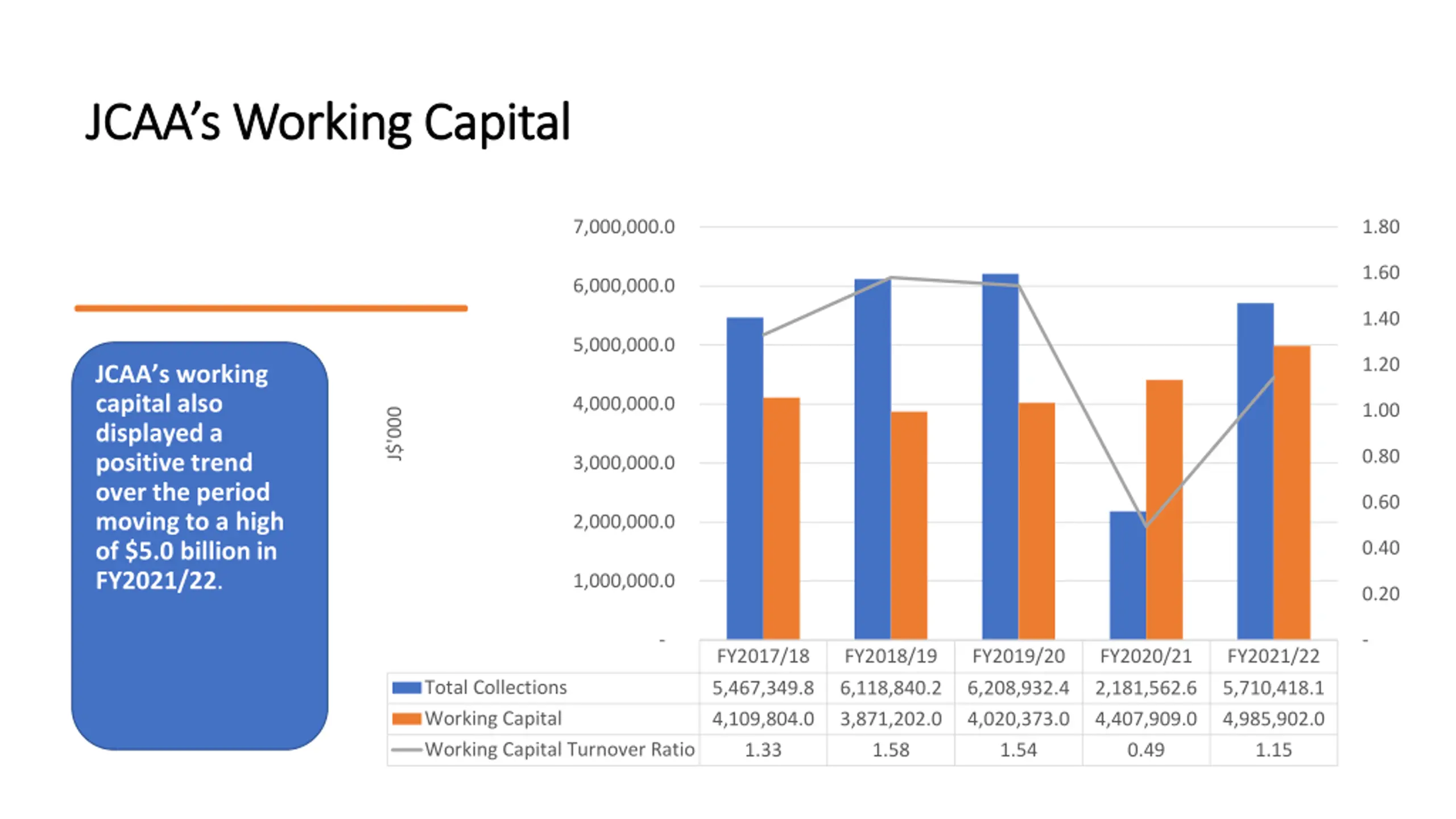This screenshot has width=1456, height=819.
Task: Click the cell value 2,181,562.6
Action: click(x=1146, y=688)
